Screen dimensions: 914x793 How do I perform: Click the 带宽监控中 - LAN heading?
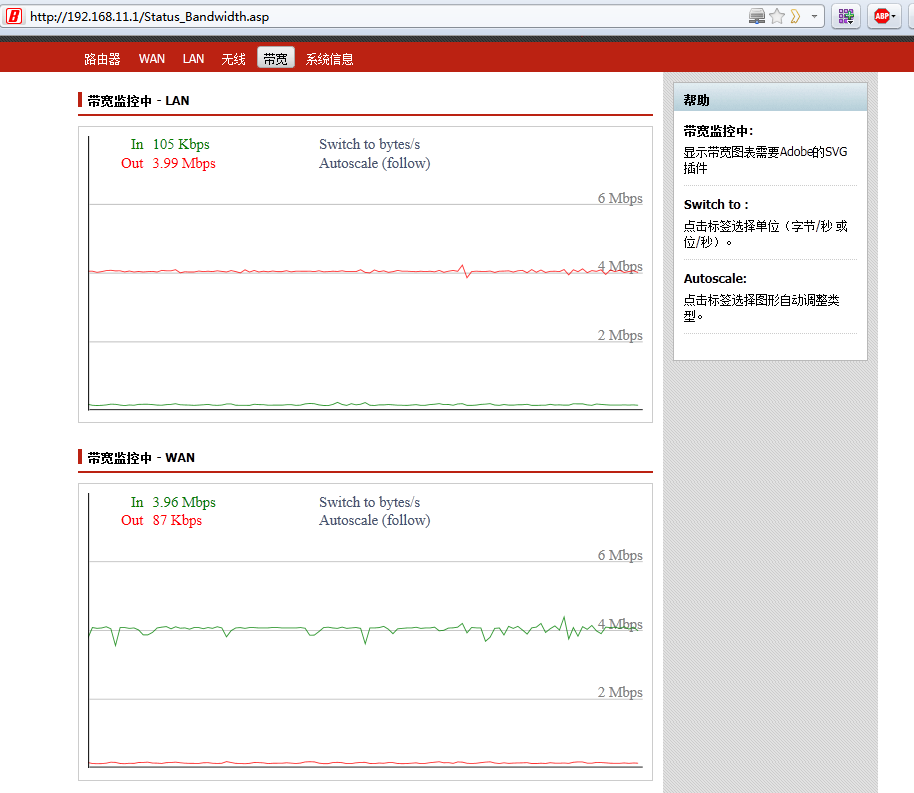point(139,101)
